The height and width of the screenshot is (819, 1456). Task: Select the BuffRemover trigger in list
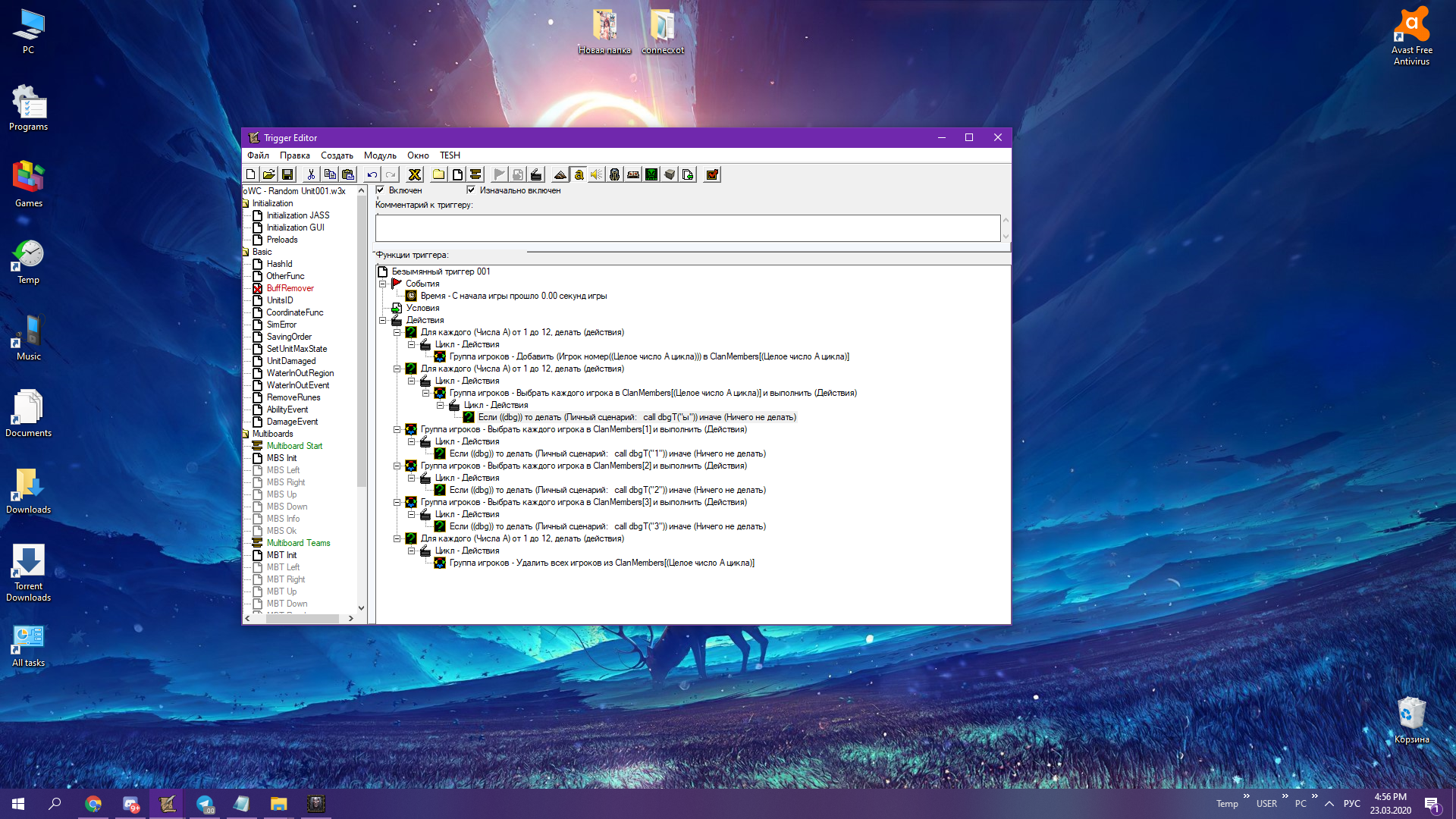(290, 288)
